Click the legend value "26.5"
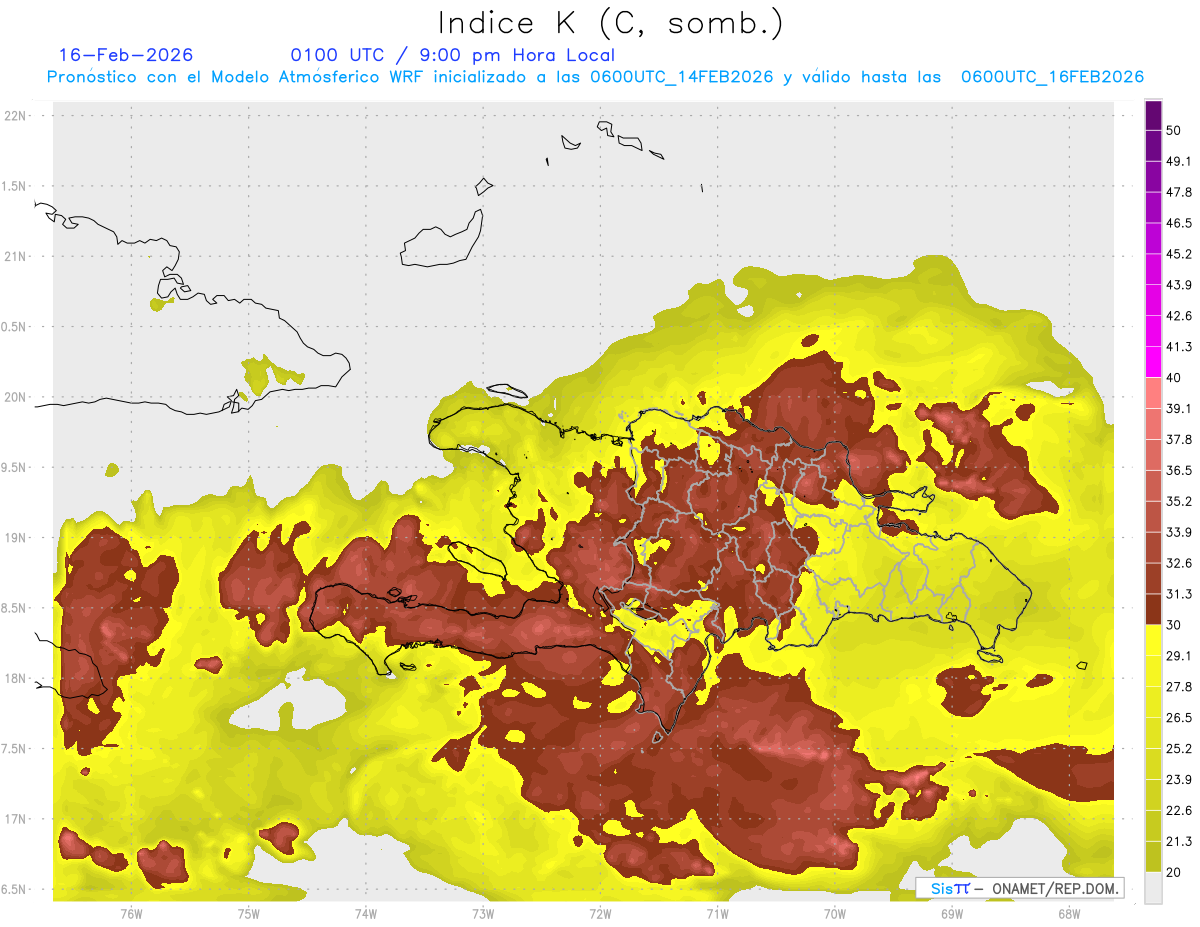 pos(1179,718)
